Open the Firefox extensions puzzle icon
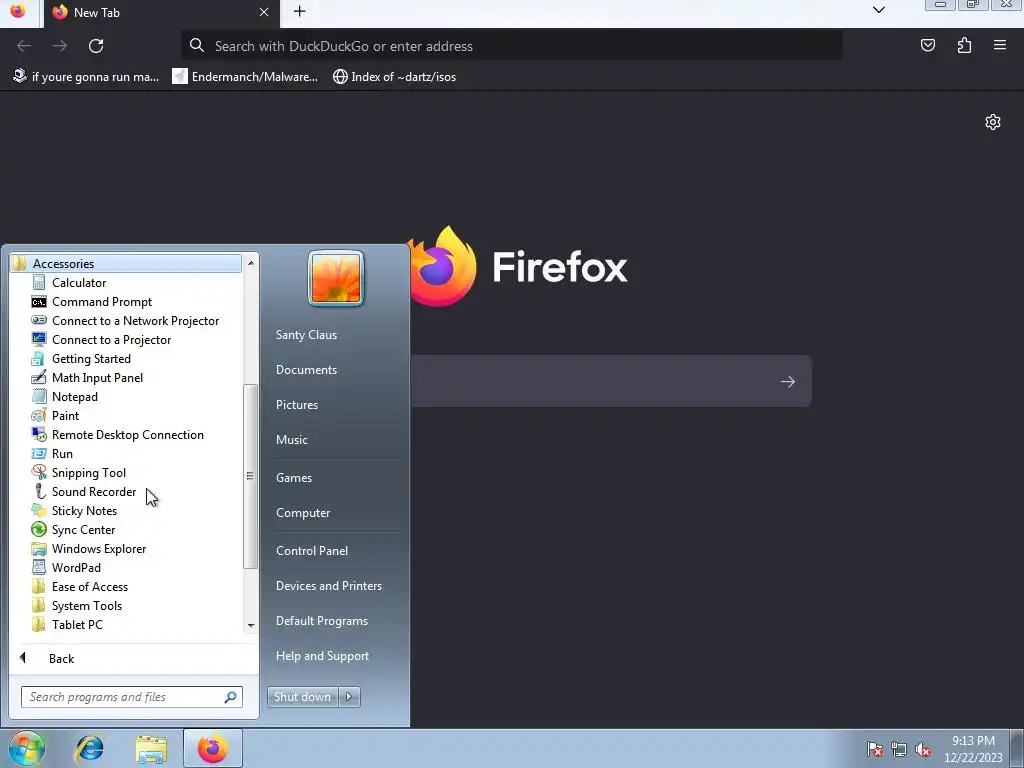 (964, 46)
